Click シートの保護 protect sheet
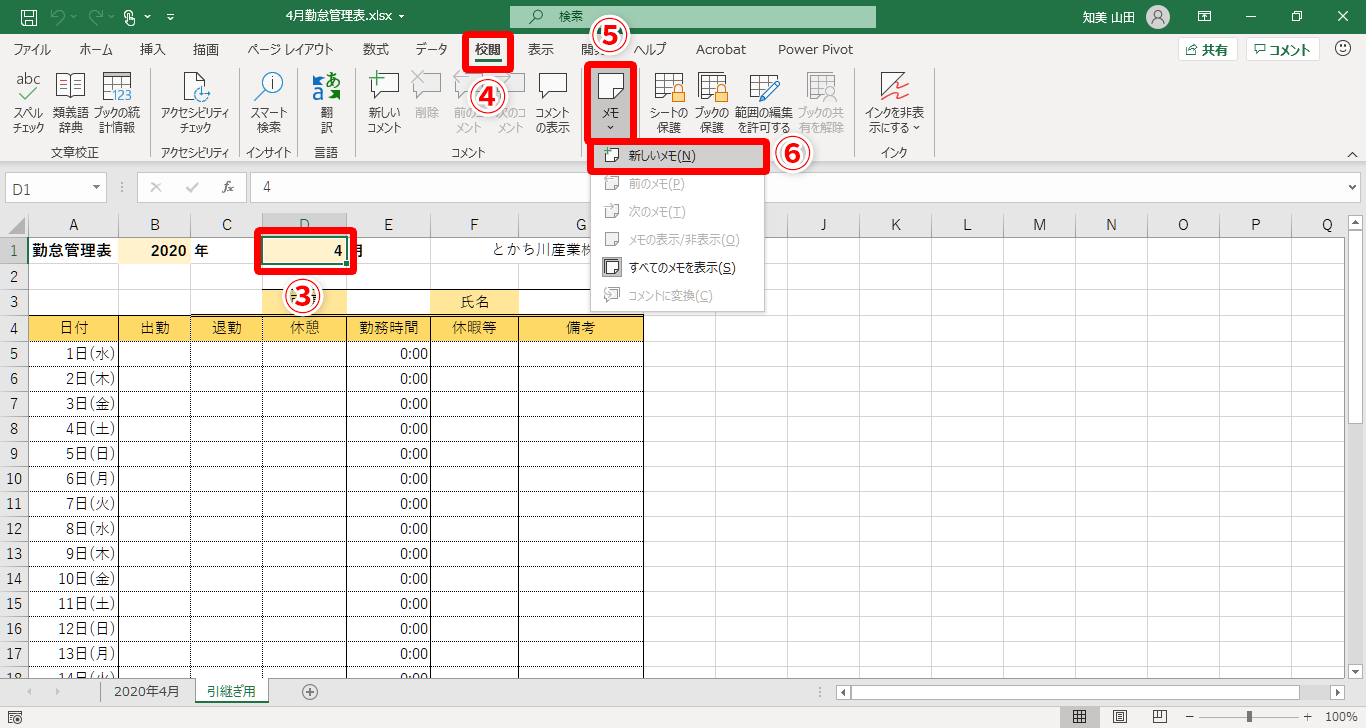 point(669,104)
